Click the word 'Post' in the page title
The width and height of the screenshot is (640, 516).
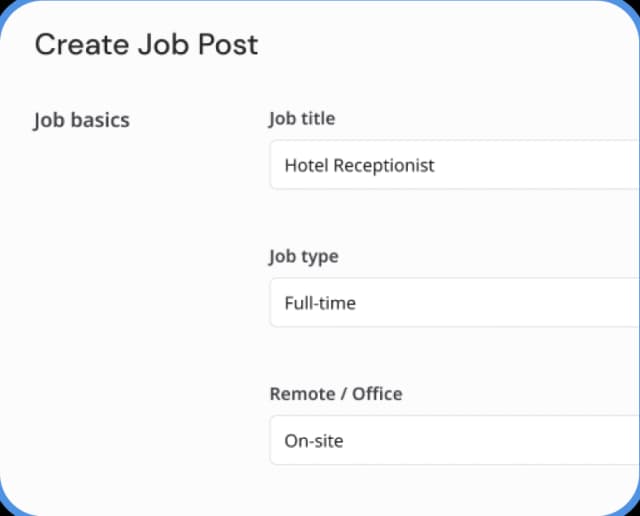(229, 45)
